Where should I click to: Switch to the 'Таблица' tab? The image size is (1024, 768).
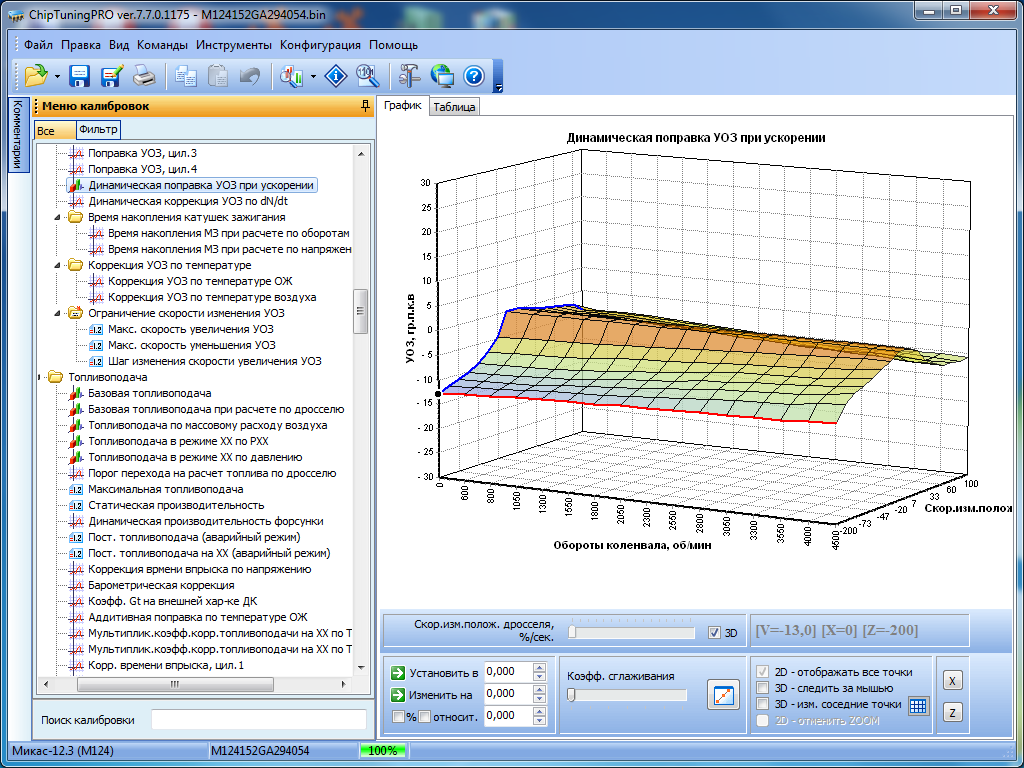click(454, 108)
